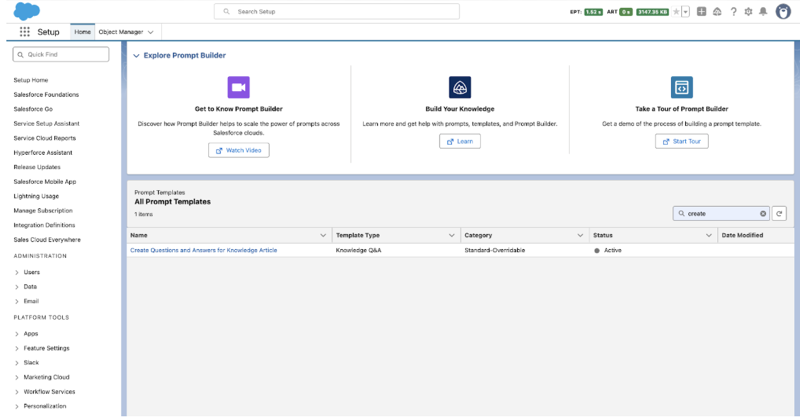800x418 pixels.
Task: Open Global Actions plus icon
Action: tap(702, 11)
